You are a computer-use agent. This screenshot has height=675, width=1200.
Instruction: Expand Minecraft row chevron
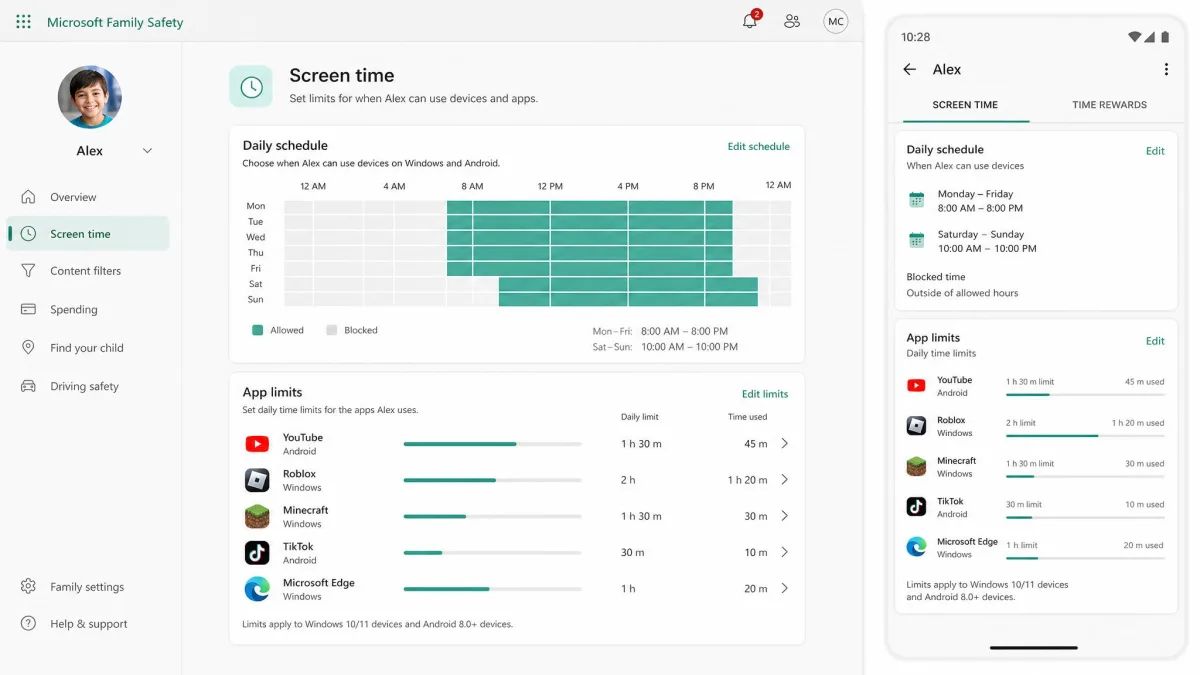click(784, 516)
